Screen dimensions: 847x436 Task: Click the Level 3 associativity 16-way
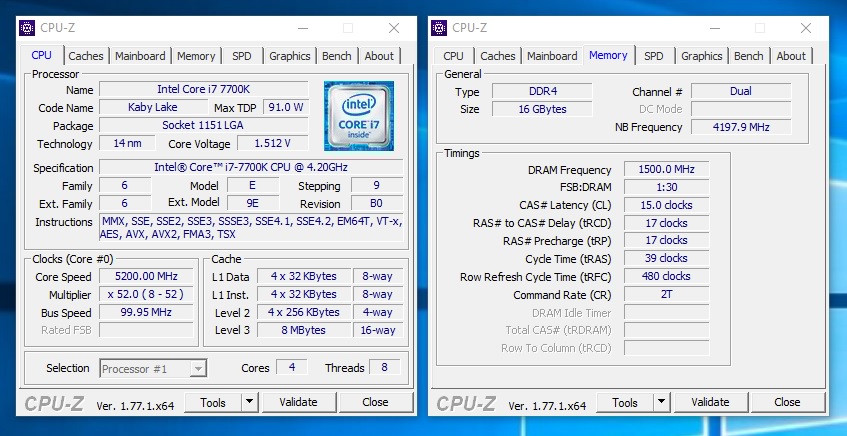(x=378, y=330)
